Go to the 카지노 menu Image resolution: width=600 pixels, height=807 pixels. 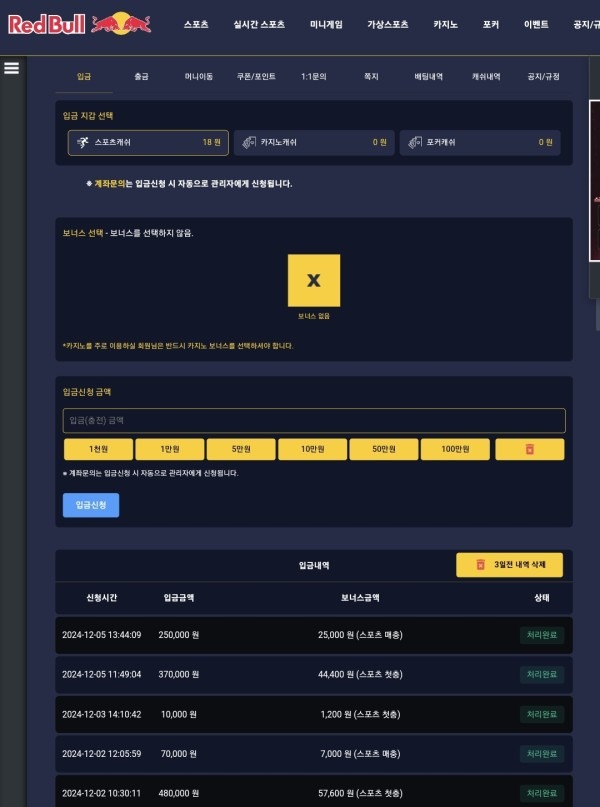tap(446, 24)
